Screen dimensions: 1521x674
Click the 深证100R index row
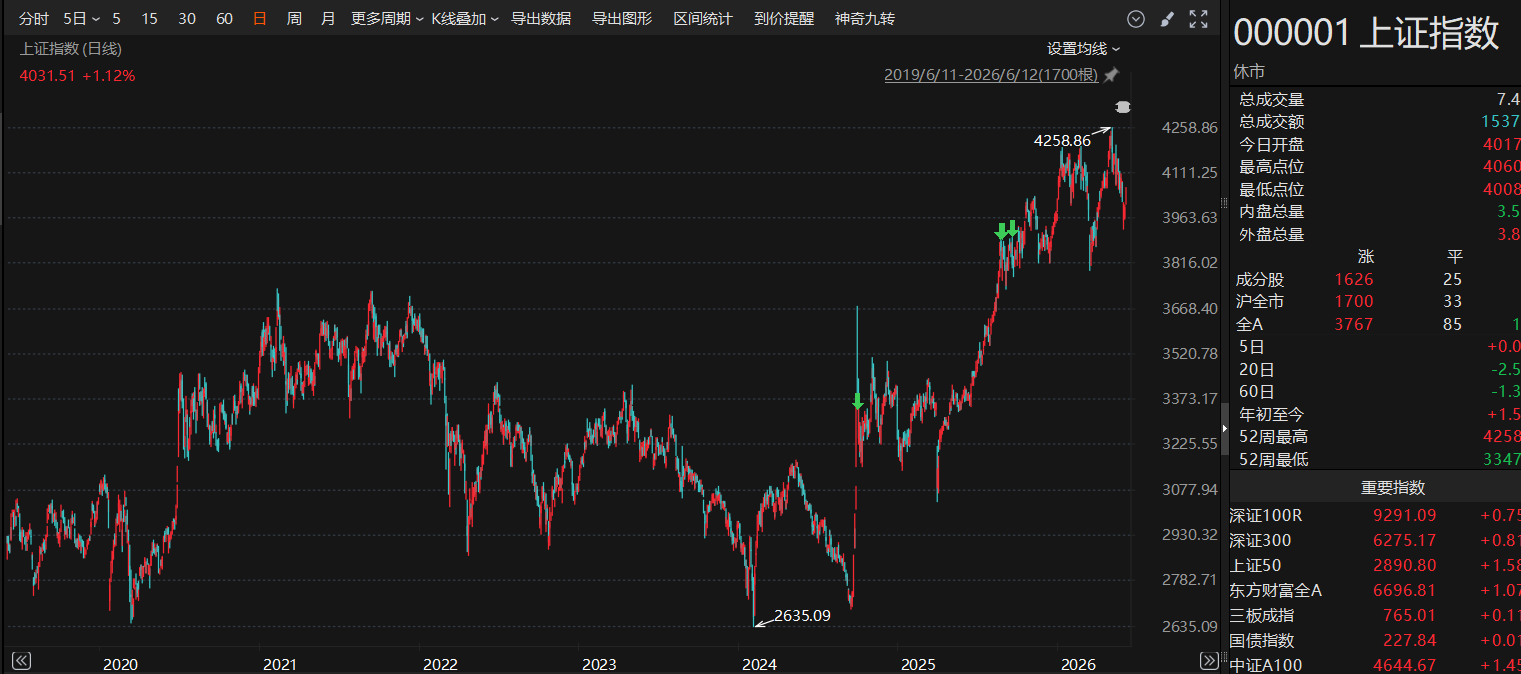click(x=1375, y=516)
